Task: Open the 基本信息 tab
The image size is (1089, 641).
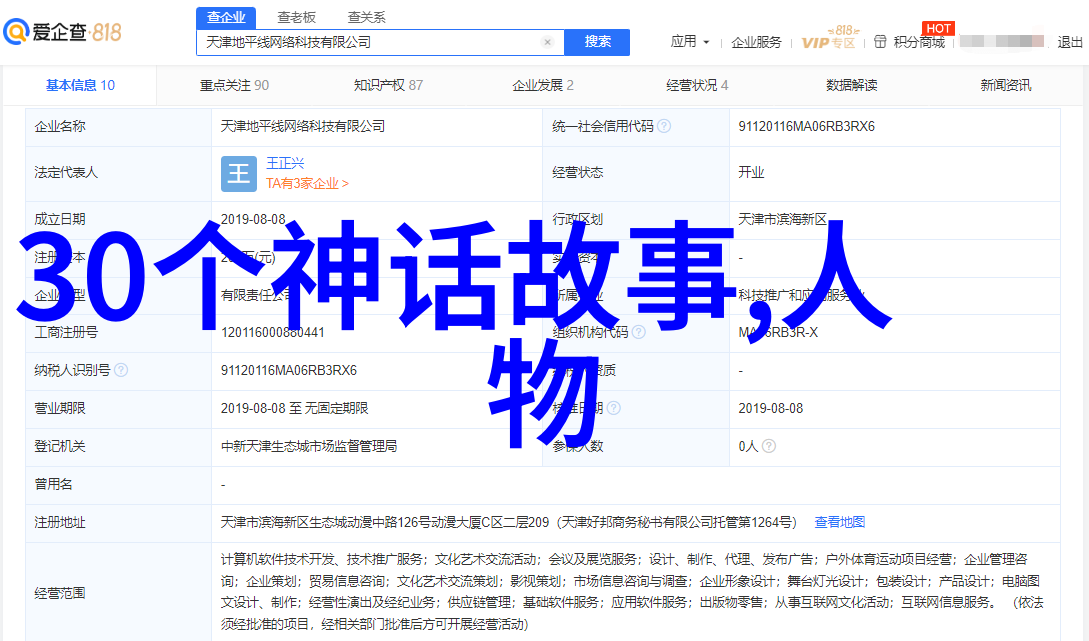Action: (x=81, y=85)
